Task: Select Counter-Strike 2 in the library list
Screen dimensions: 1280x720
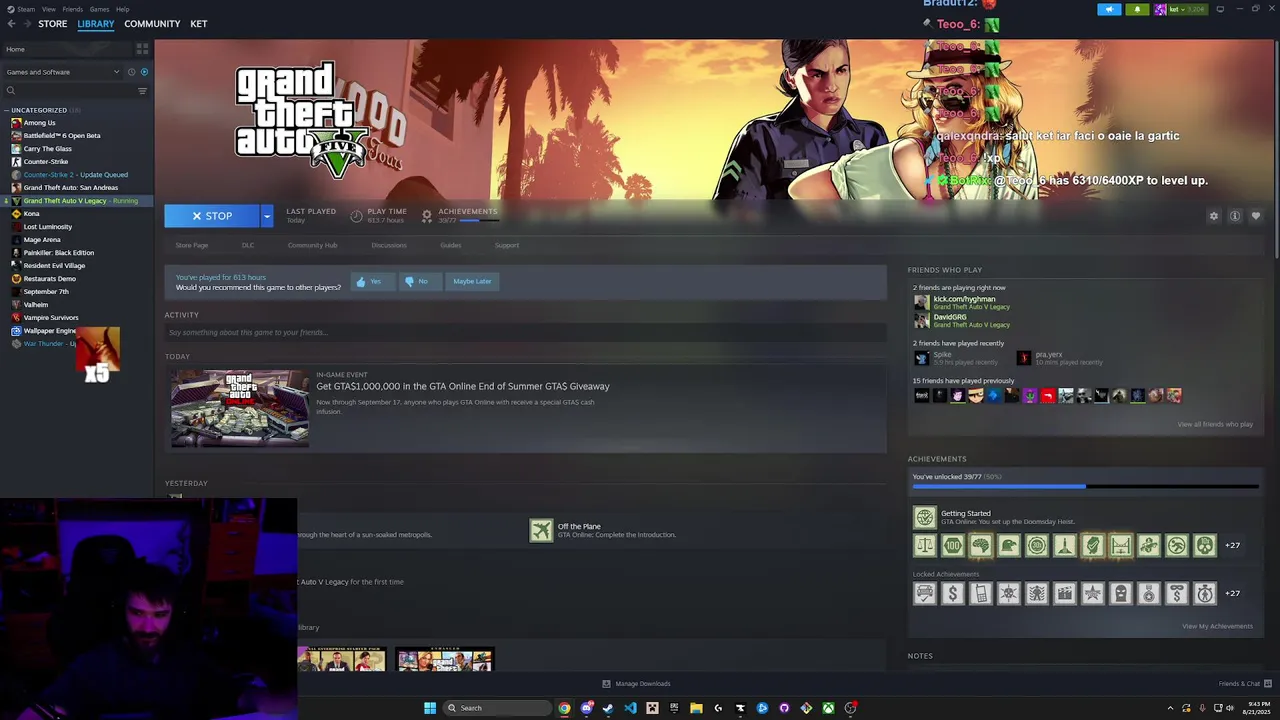Action: [76, 175]
